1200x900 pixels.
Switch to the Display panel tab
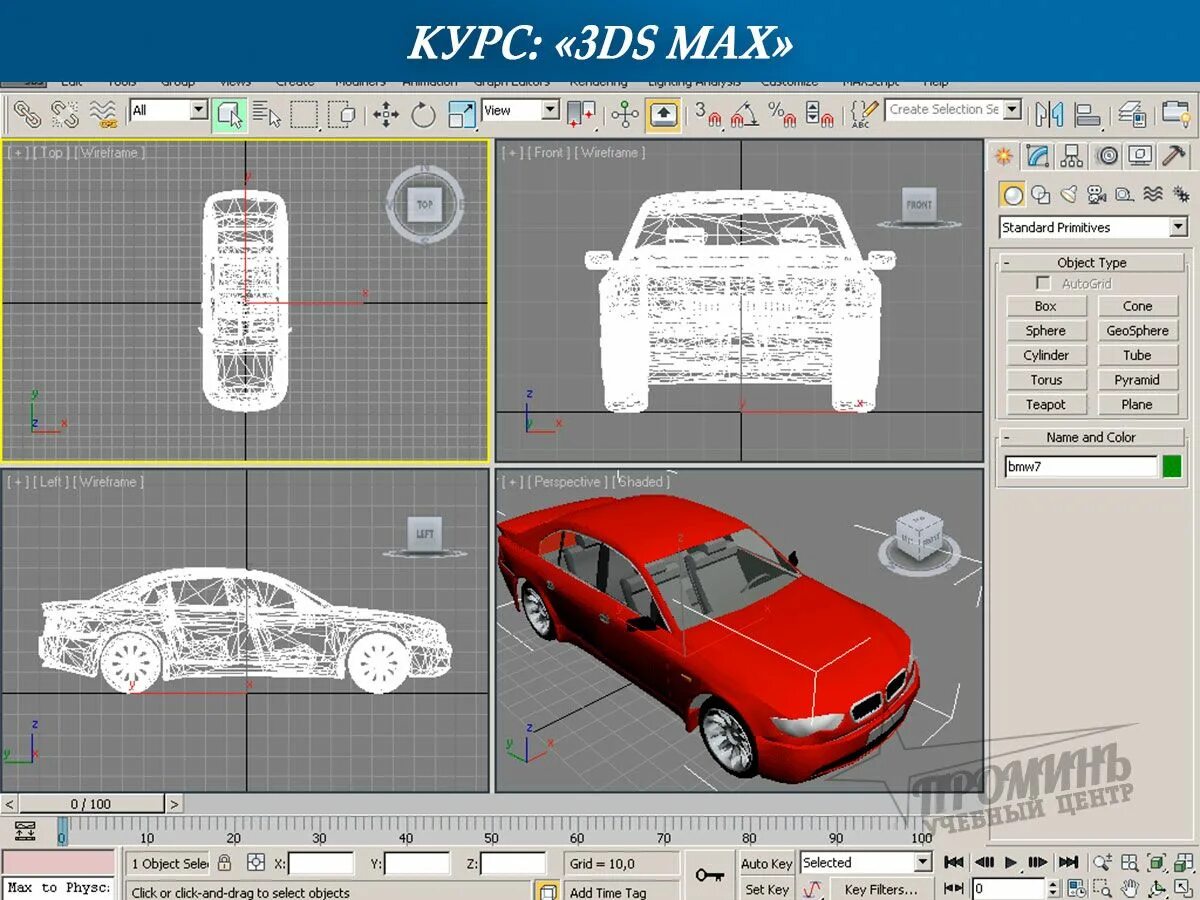[x=1140, y=156]
